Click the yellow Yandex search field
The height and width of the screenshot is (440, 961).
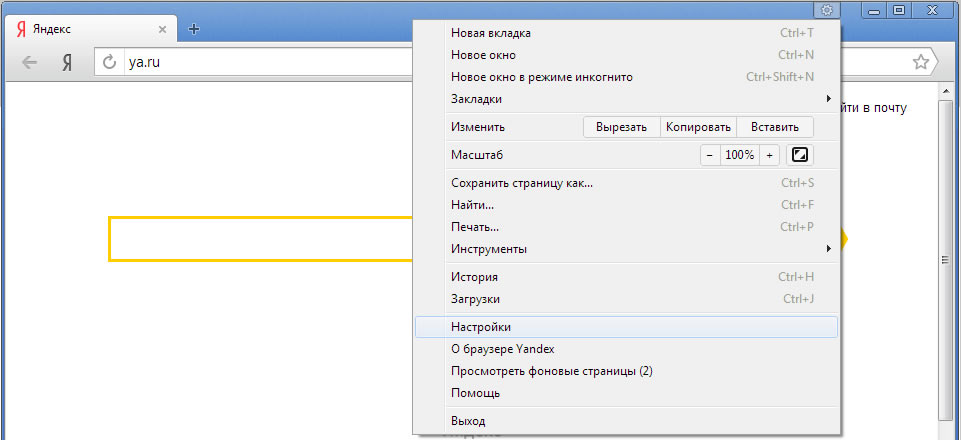[261, 238]
